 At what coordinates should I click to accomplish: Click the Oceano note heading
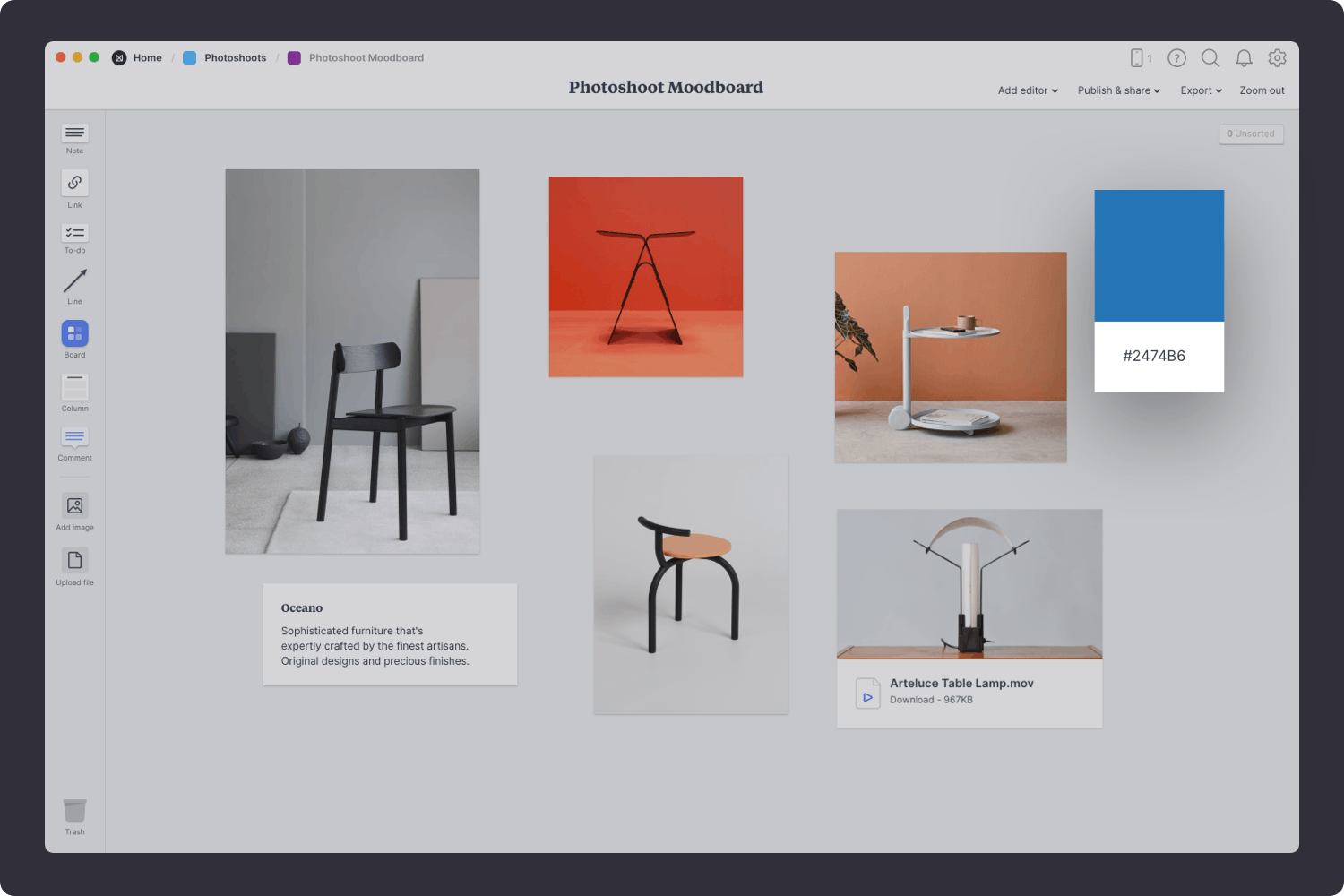click(x=302, y=608)
